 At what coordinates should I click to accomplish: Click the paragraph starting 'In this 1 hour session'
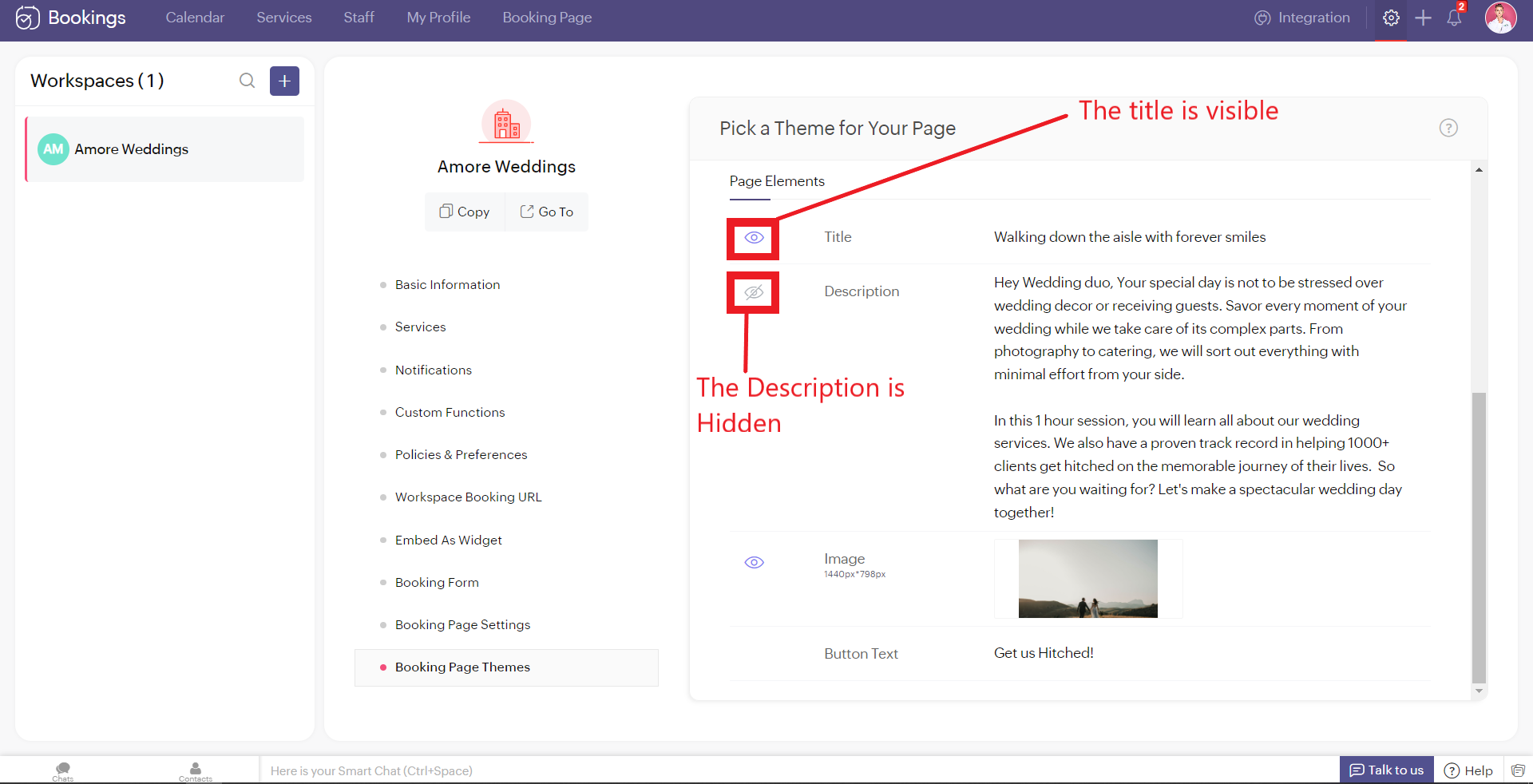pos(1198,466)
